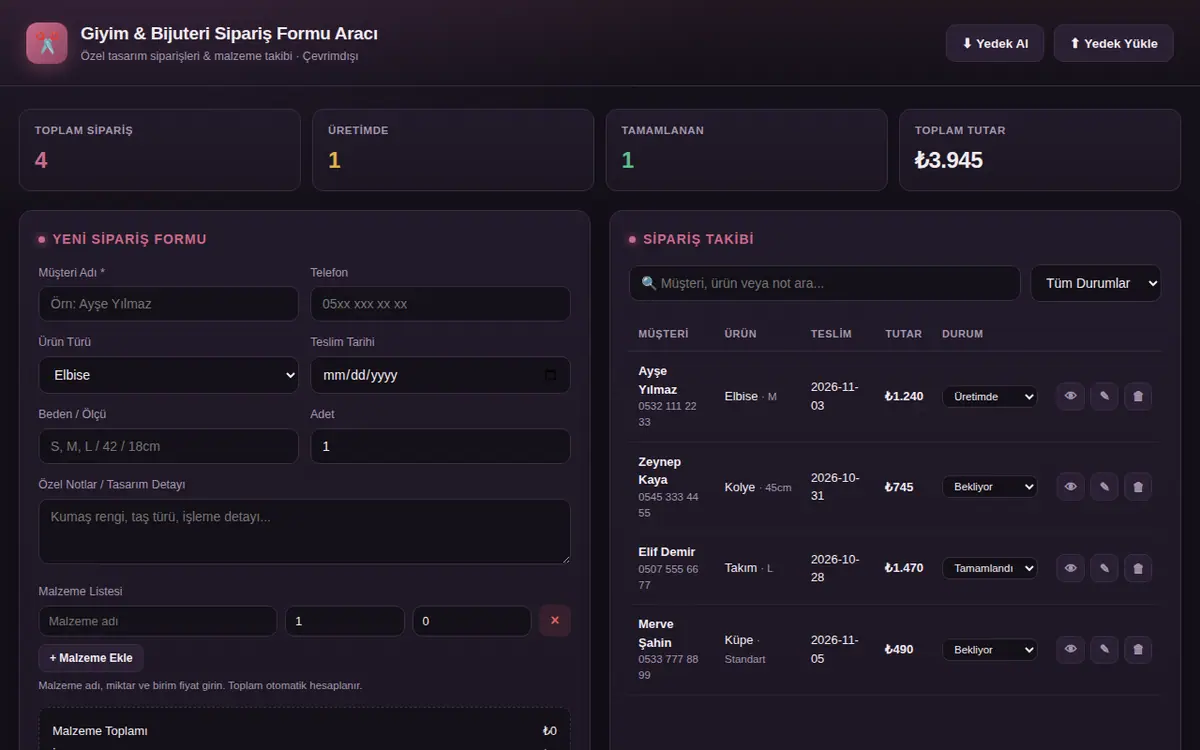Click the Yedek Al button

(995, 43)
